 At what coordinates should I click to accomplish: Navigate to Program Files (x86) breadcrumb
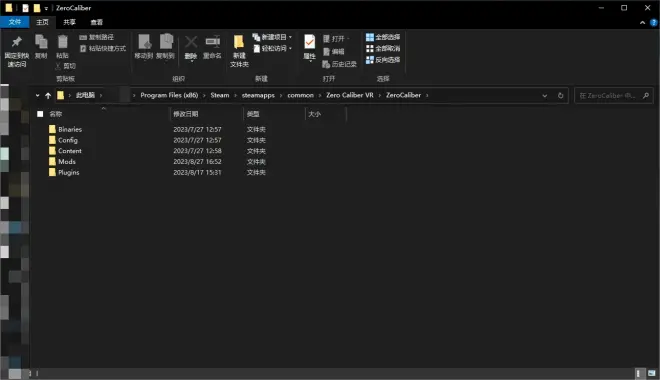169,95
